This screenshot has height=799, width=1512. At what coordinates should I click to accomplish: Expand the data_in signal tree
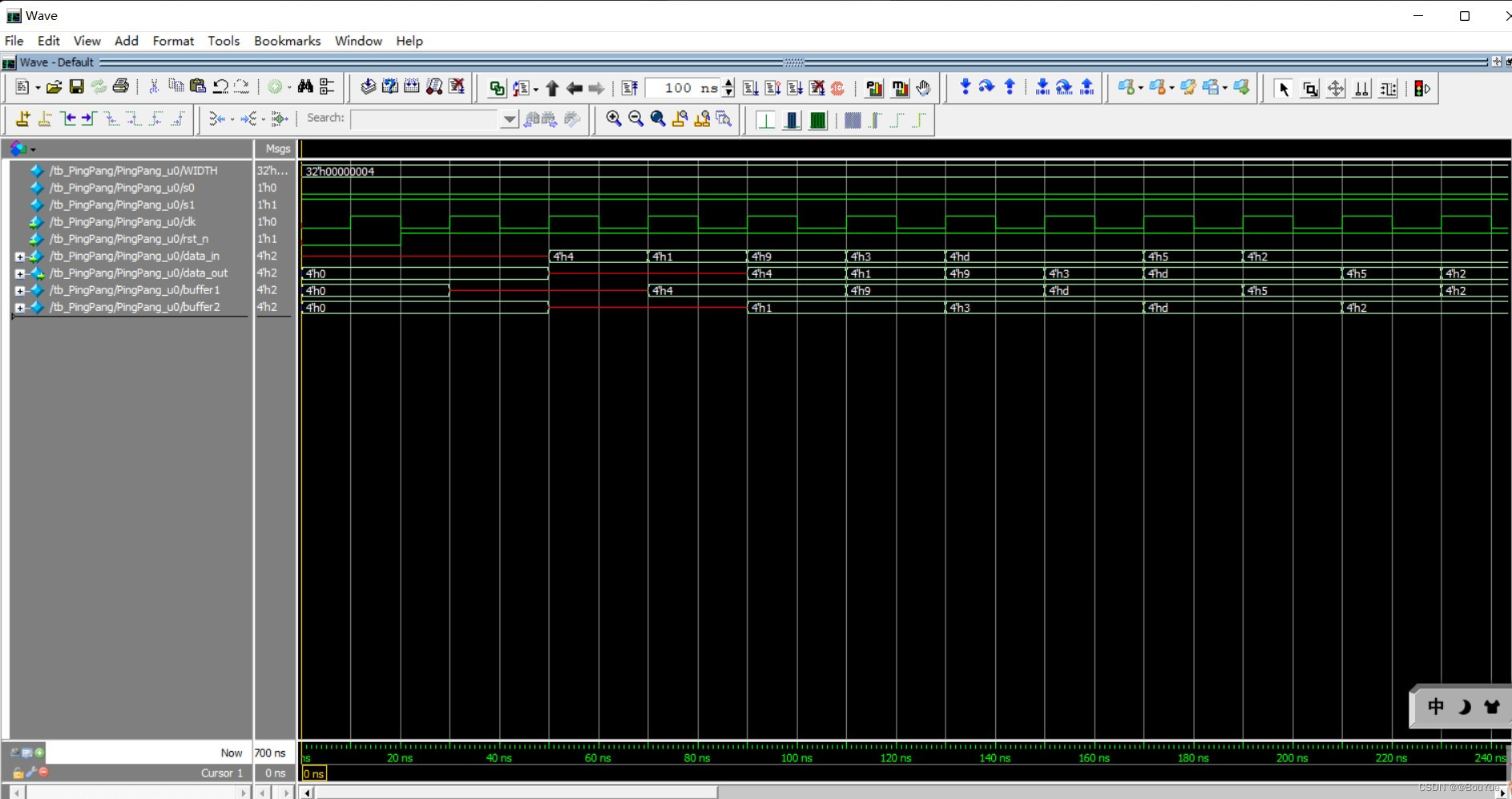point(19,256)
